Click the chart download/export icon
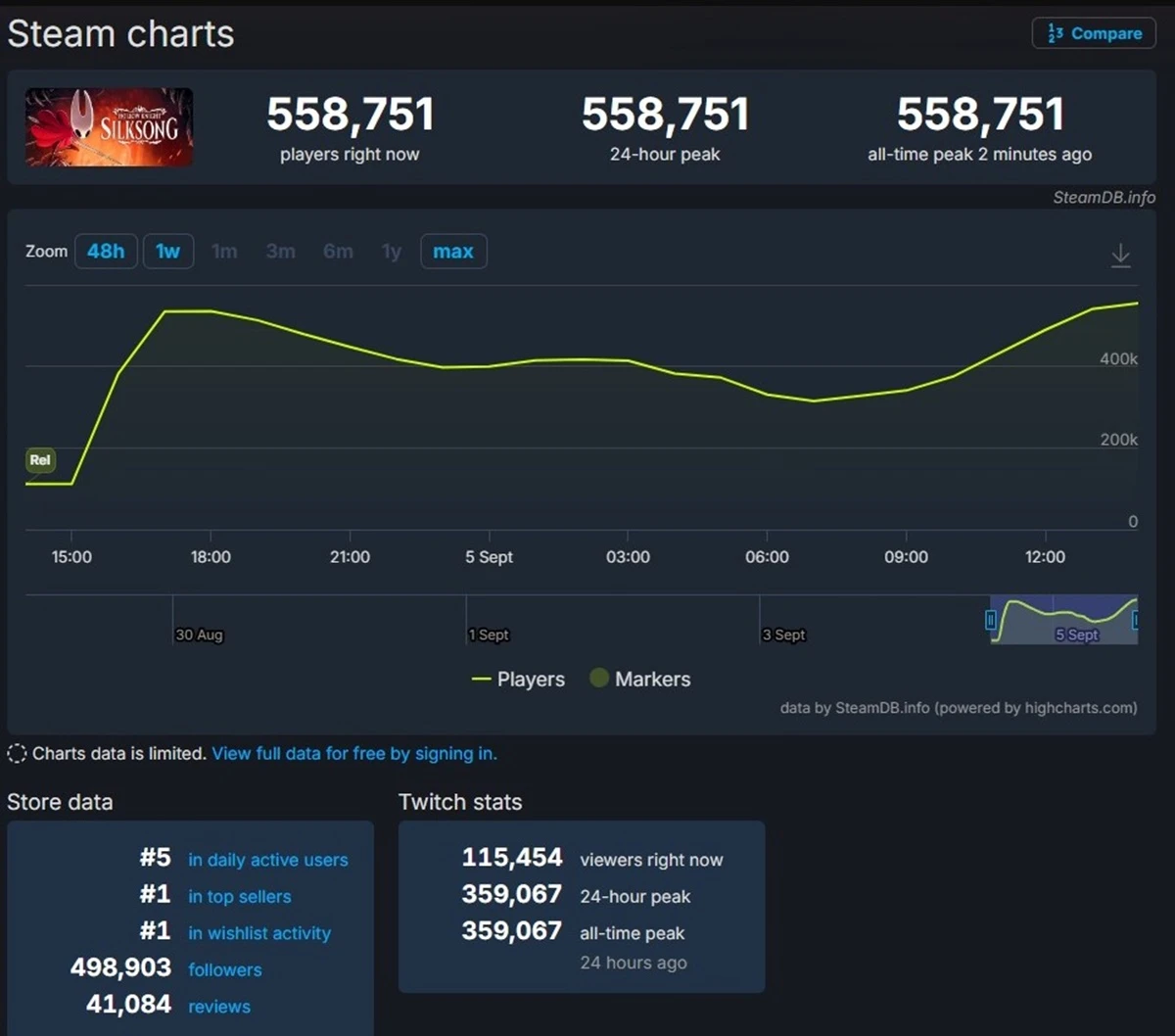Image resolution: width=1175 pixels, height=1036 pixels. click(1121, 252)
